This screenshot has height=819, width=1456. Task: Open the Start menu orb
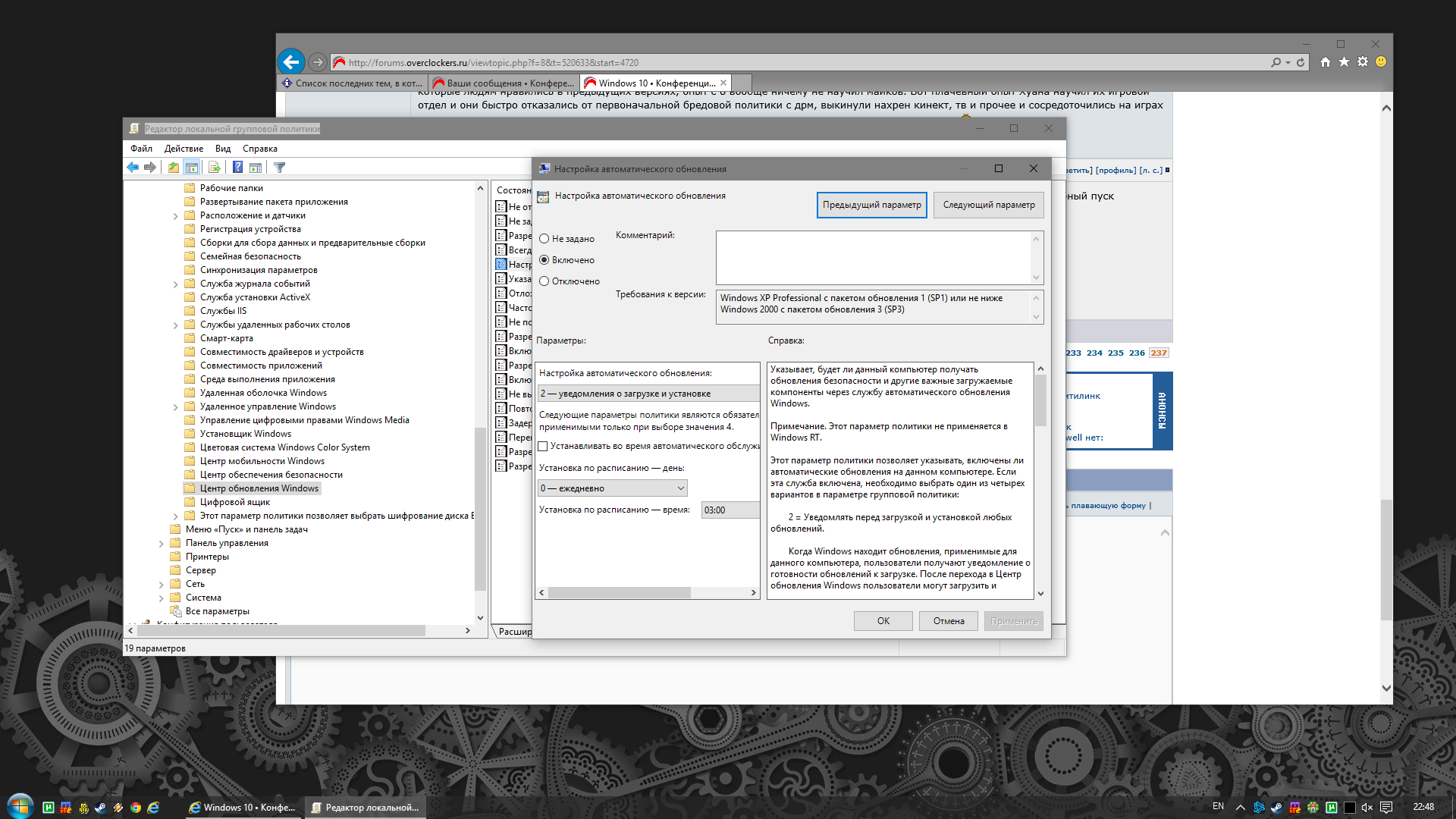20,805
